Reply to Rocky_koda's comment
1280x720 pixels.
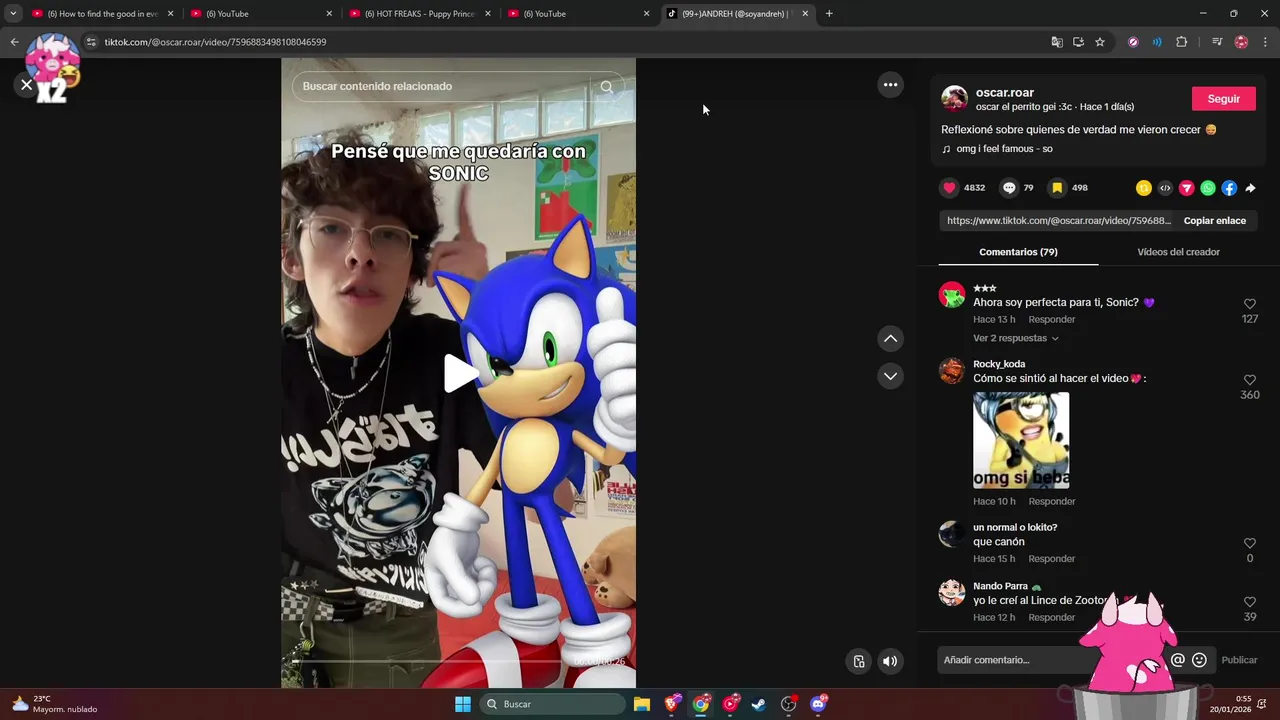pos(1051,502)
